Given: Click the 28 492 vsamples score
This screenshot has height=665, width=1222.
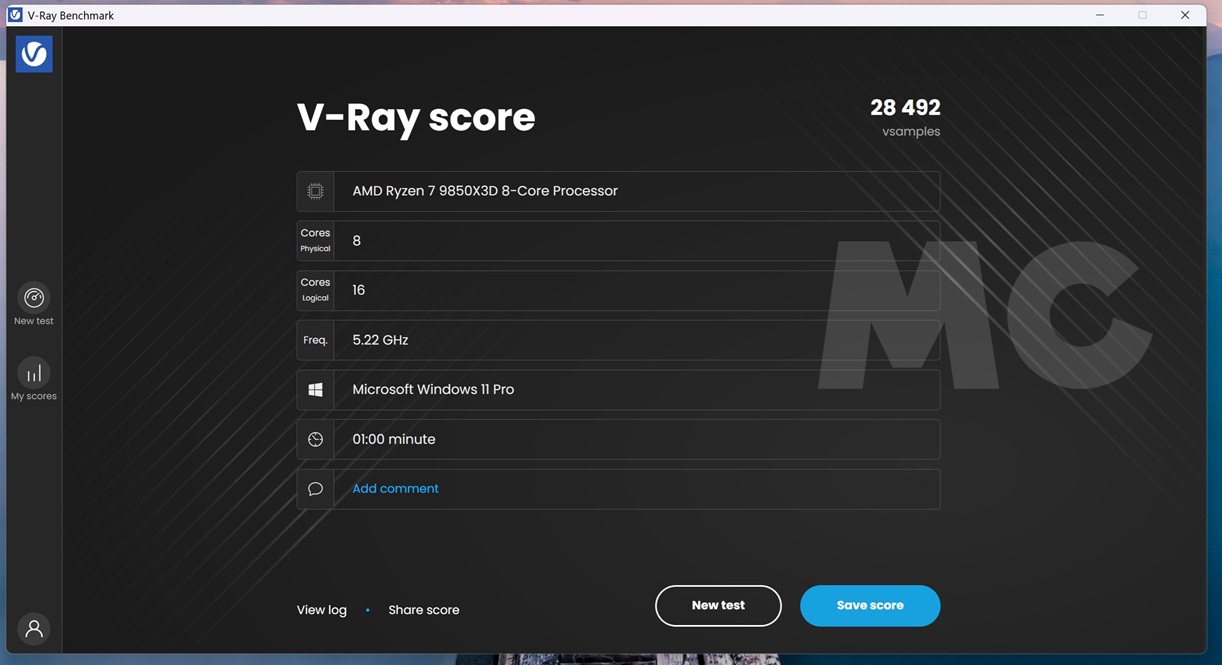Looking at the screenshot, I should point(905,108).
